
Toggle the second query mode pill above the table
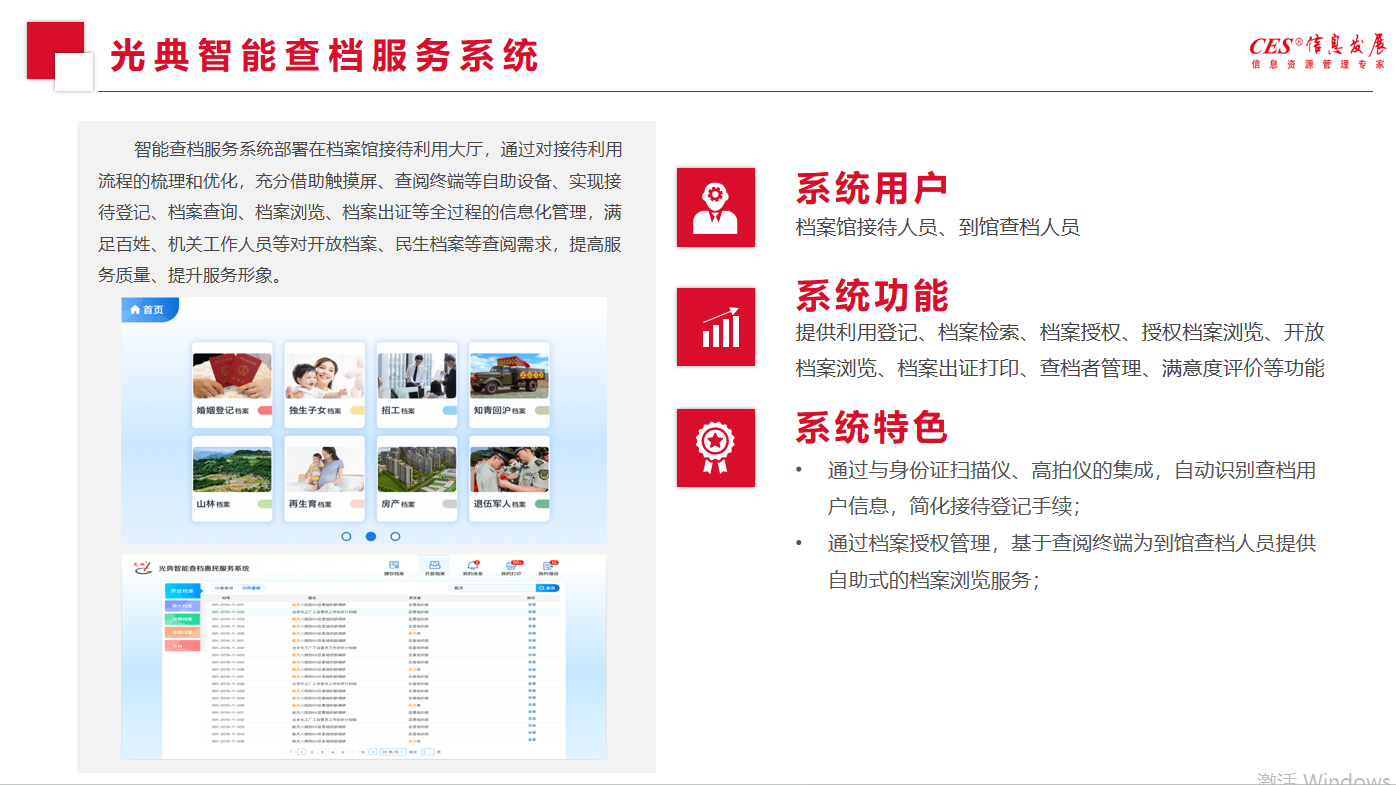click(250, 588)
